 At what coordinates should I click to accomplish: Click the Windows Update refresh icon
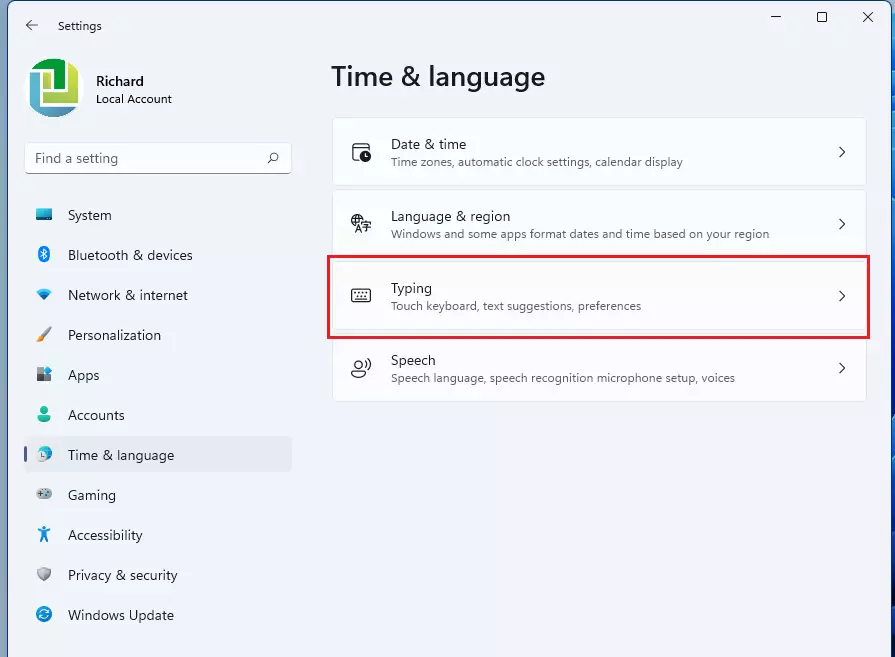coord(44,614)
